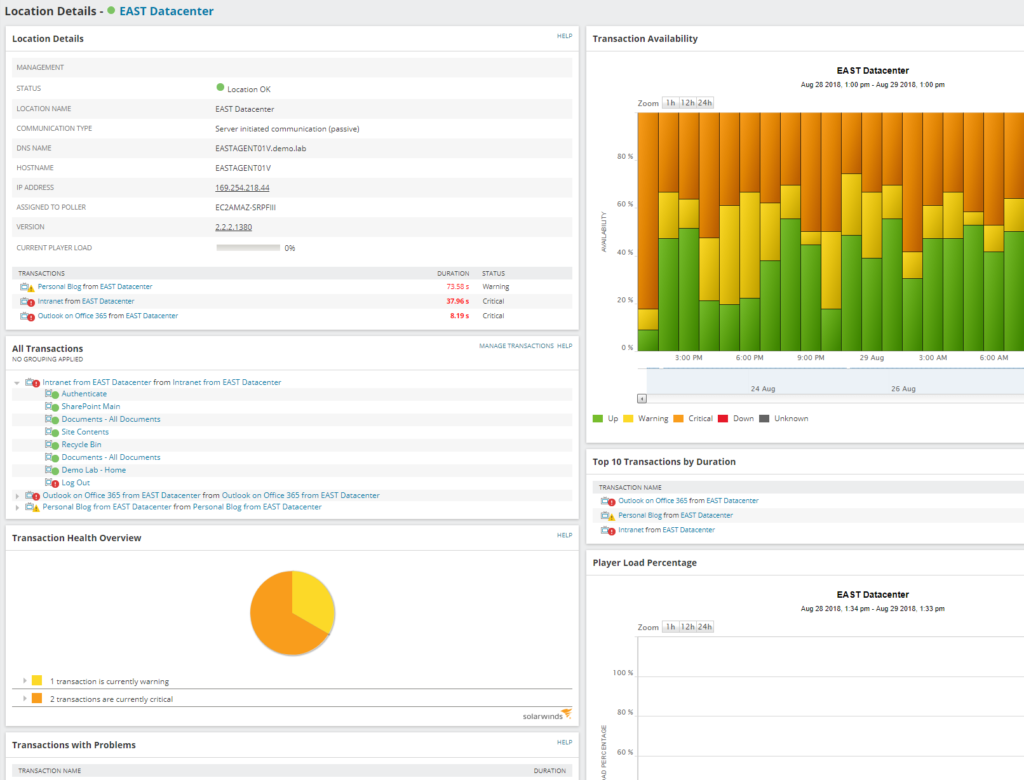Expand the '2 transactions are currently critical' row

click(25, 698)
